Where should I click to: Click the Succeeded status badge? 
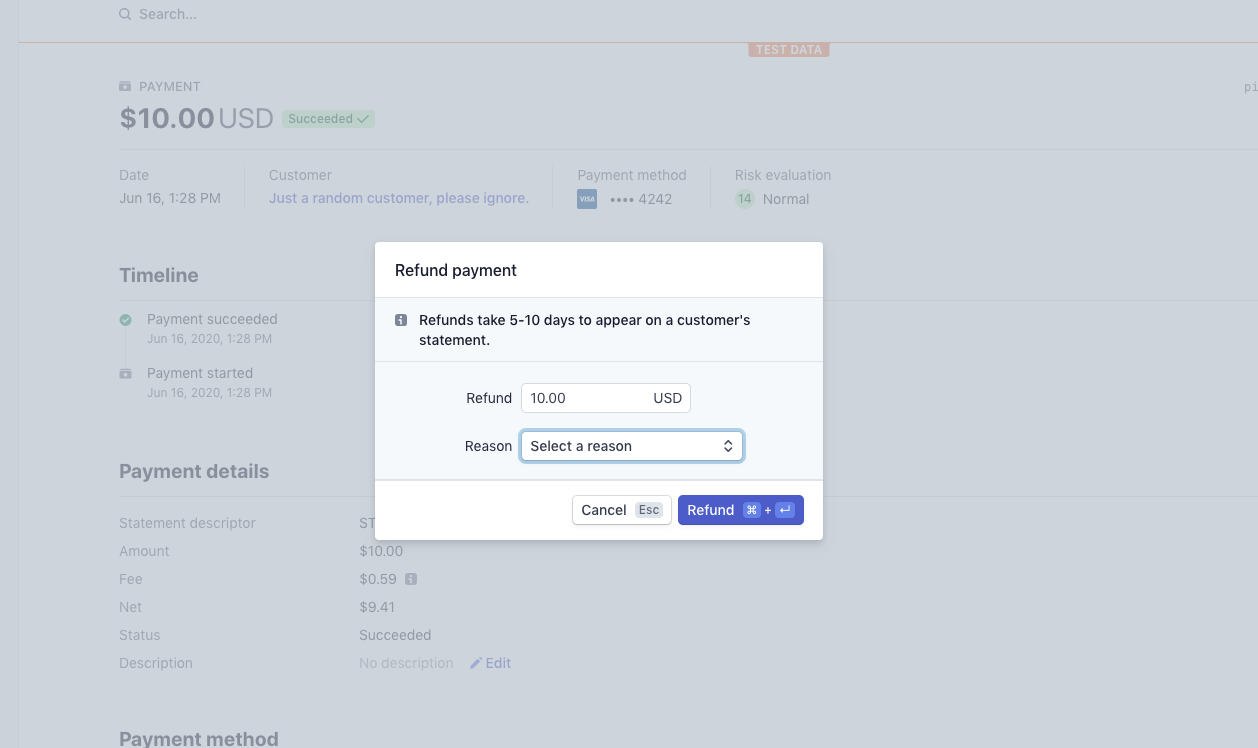(328, 119)
